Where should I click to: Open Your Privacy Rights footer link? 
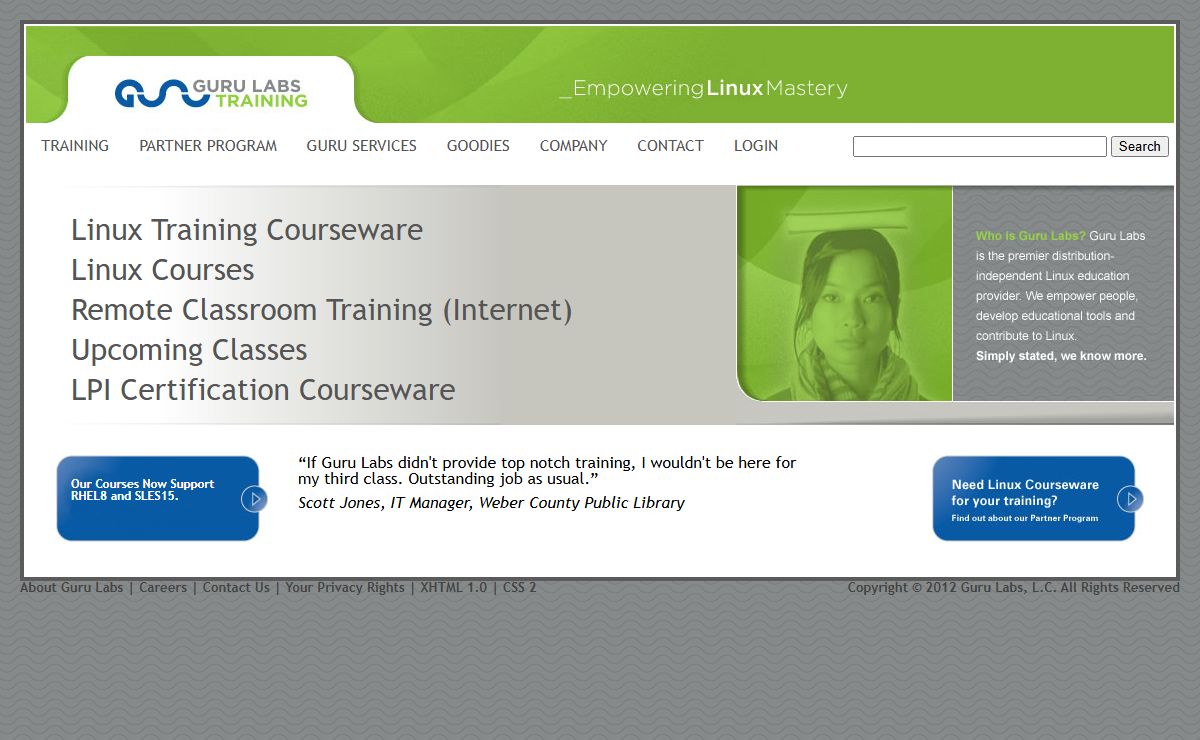coord(345,588)
